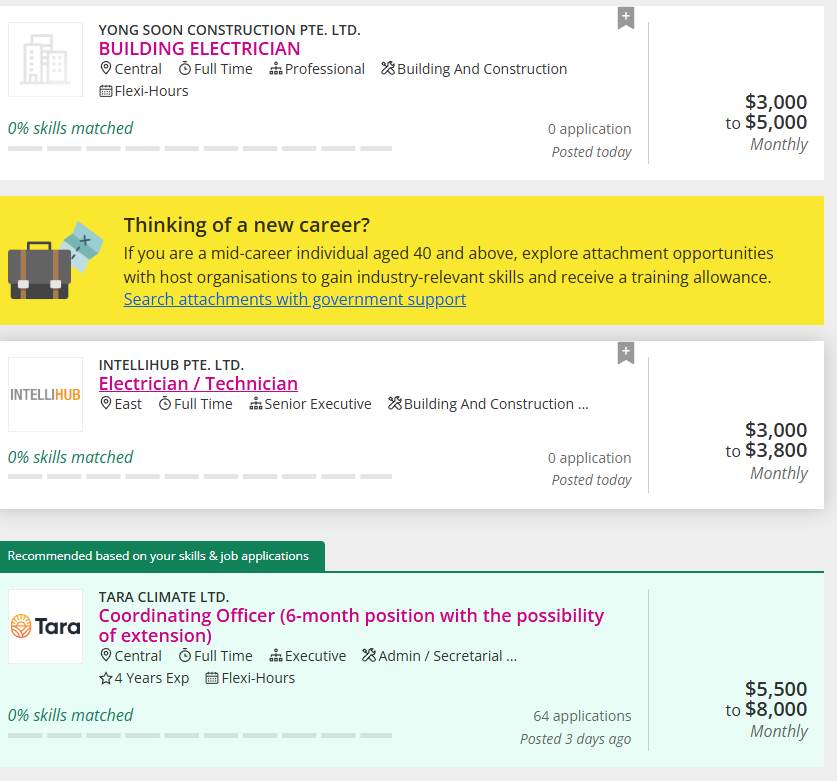837x781 pixels.
Task: Click the calendar icon beside Yong Soon Flexi-Hours
Action: (106, 91)
